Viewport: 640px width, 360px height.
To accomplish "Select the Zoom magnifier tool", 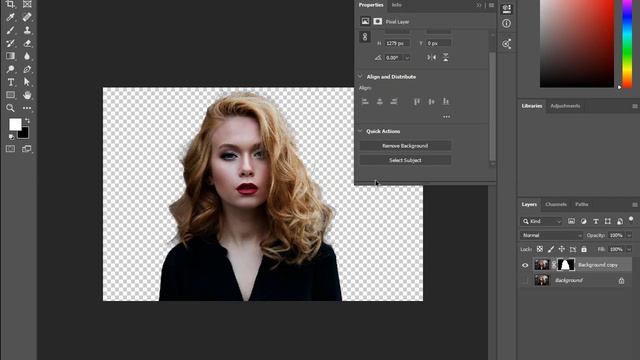I will point(10,108).
